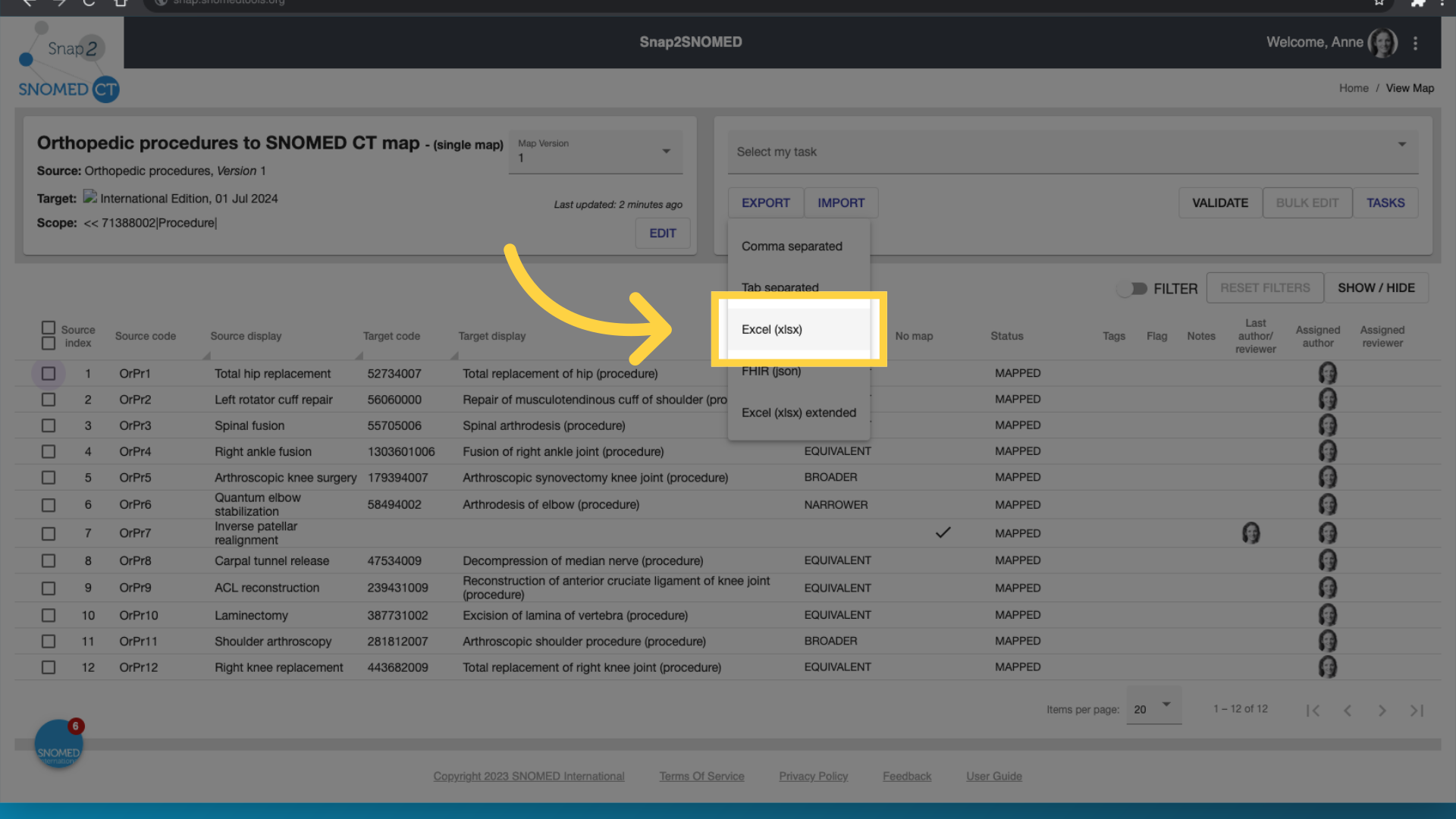Select checkbox for row 1 Total hip replacement
Image resolution: width=1456 pixels, height=819 pixels.
[x=49, y=374]
